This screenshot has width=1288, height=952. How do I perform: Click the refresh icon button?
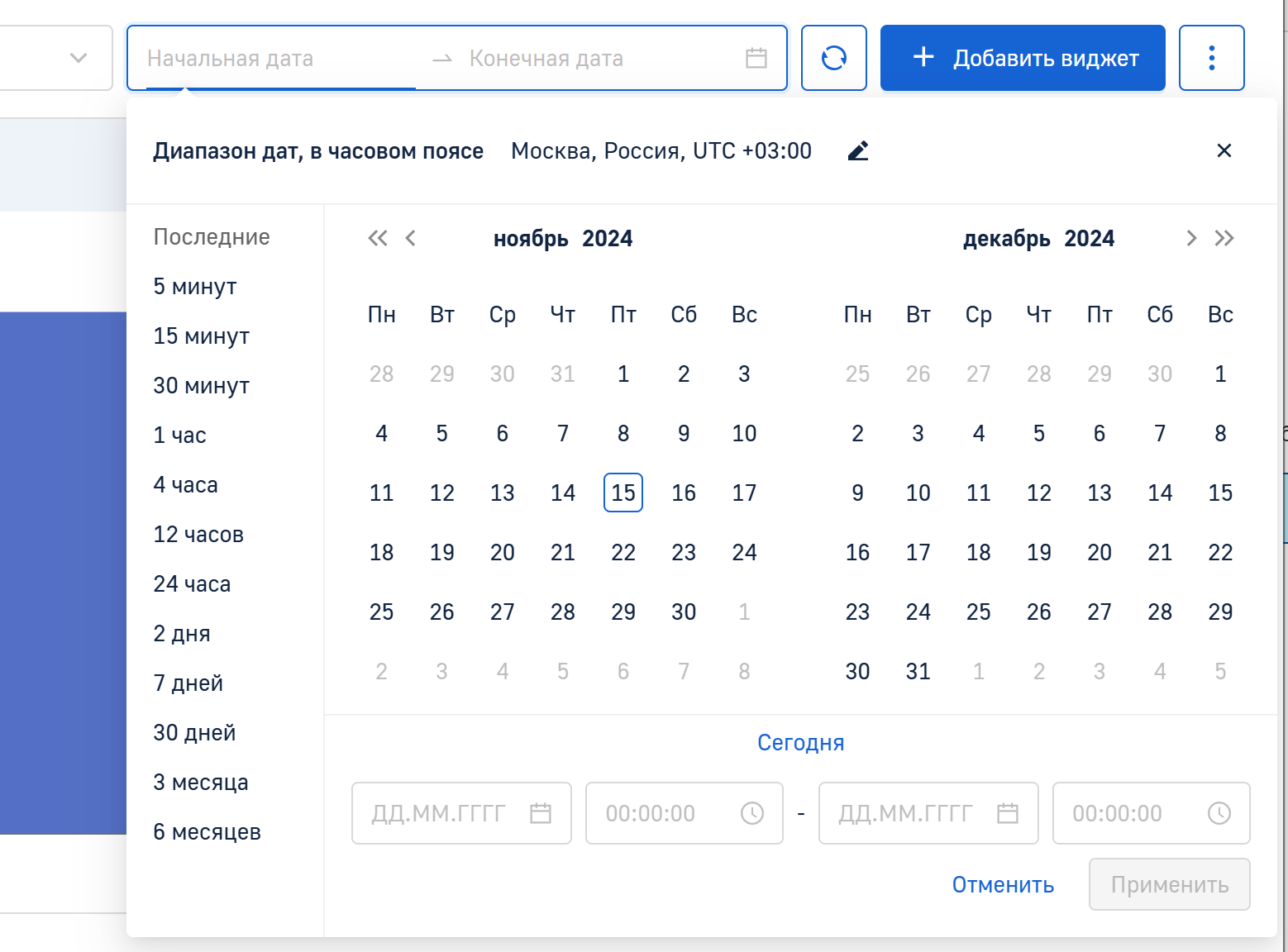coord(833,58)
